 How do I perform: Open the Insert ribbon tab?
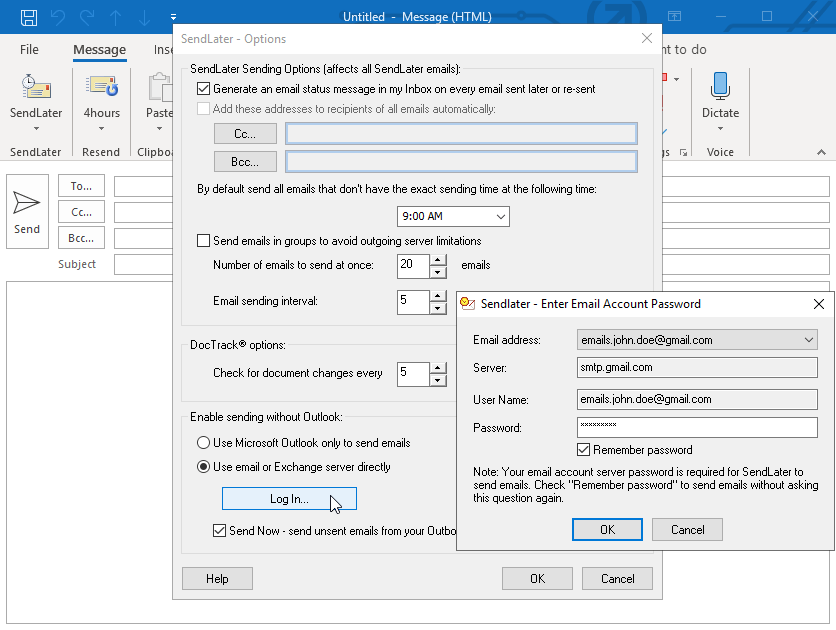click(x=163, y=50)
